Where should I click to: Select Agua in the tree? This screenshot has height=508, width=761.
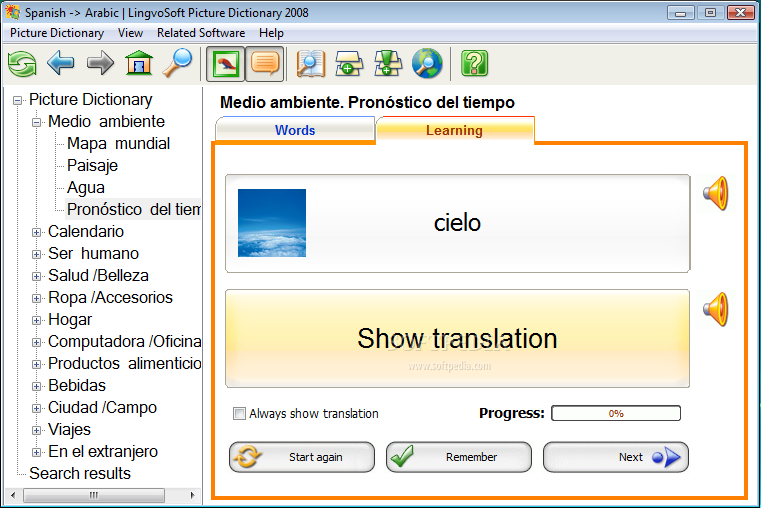click(86, 188)
